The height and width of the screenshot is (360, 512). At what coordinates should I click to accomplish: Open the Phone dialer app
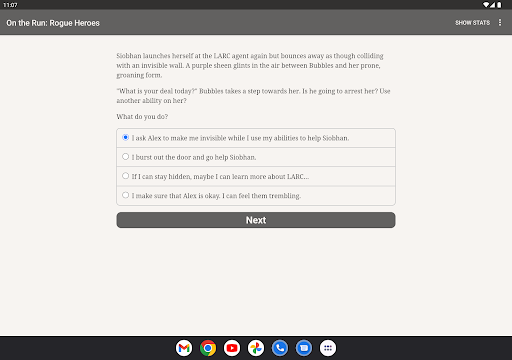280,348
